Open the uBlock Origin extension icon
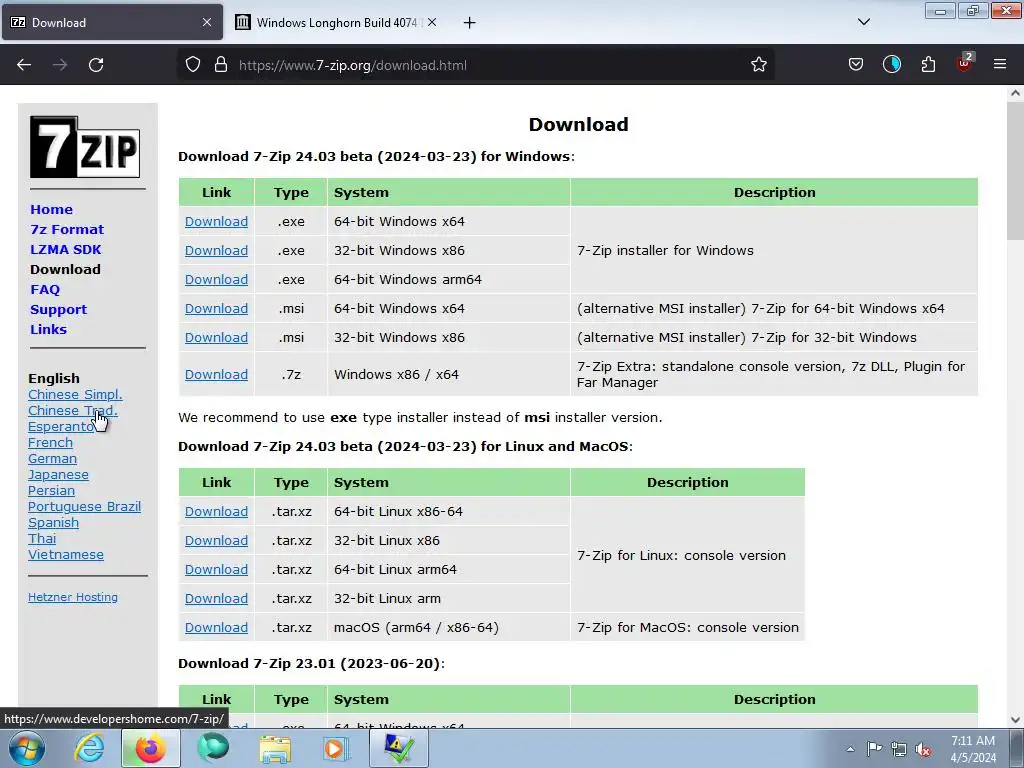Viewport: 1024px width, 768px height. coord(965,63)
